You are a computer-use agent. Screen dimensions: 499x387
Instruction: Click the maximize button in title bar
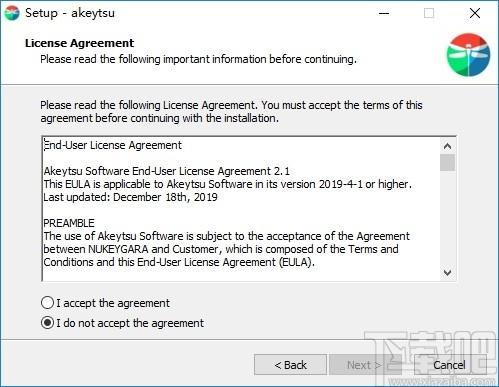[x=429, y=13]
